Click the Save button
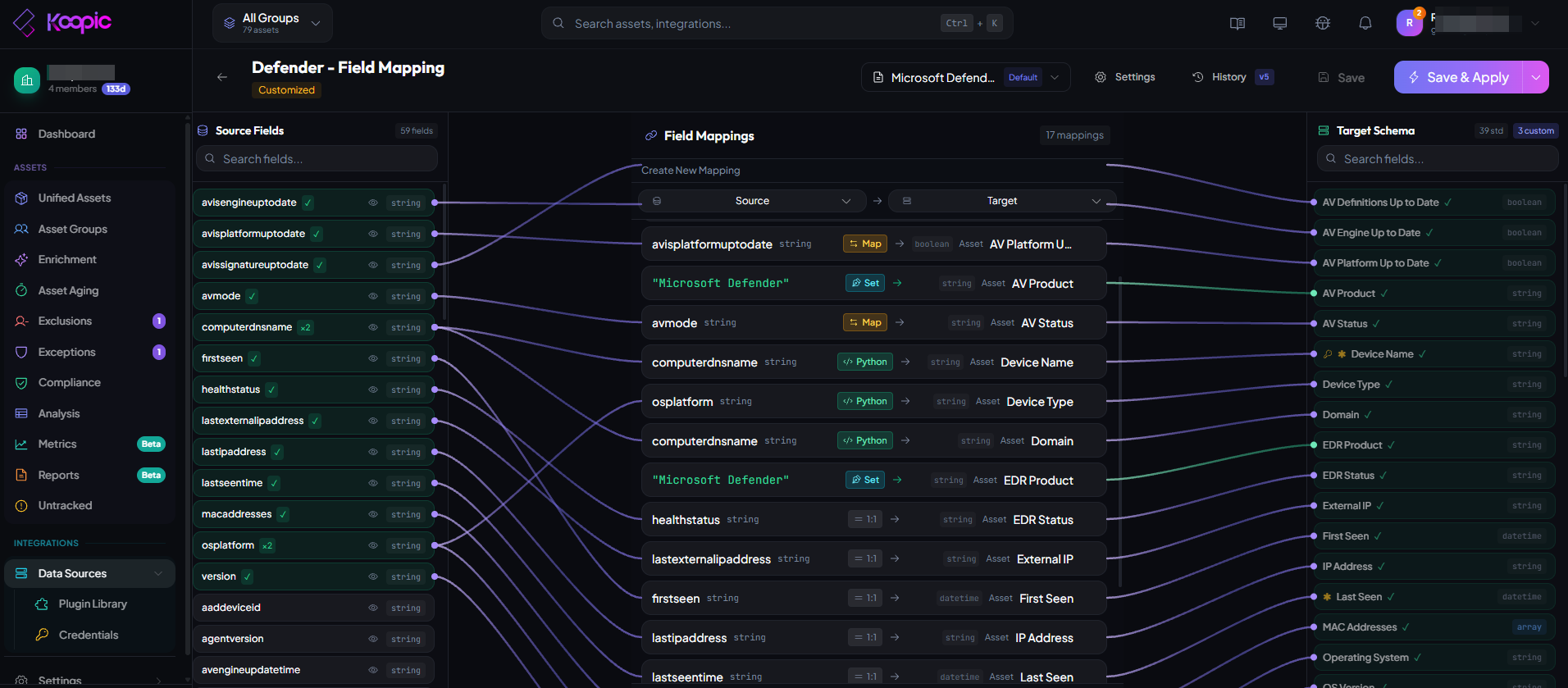 pyautogui.click(x=1342, y=77)
